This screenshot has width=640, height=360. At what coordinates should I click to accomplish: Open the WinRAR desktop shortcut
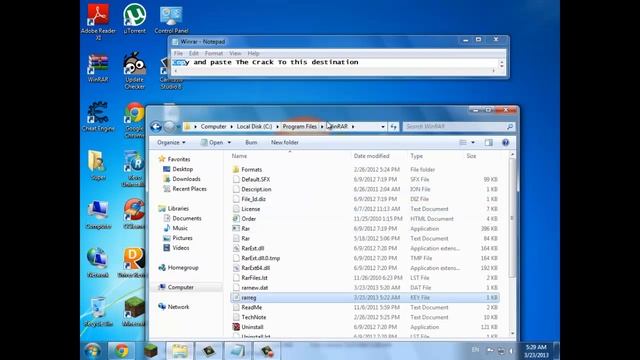(98, 68)
